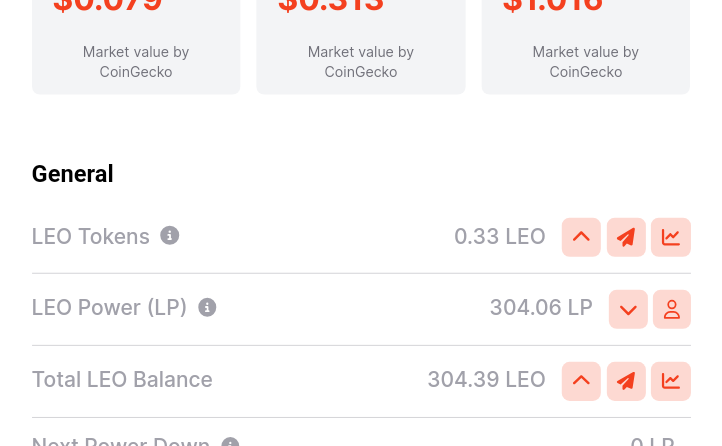Open the LEO Tokens info tooltip icon
The height and width of the screenshot is (446, 722).
click(x=169, y=236)
